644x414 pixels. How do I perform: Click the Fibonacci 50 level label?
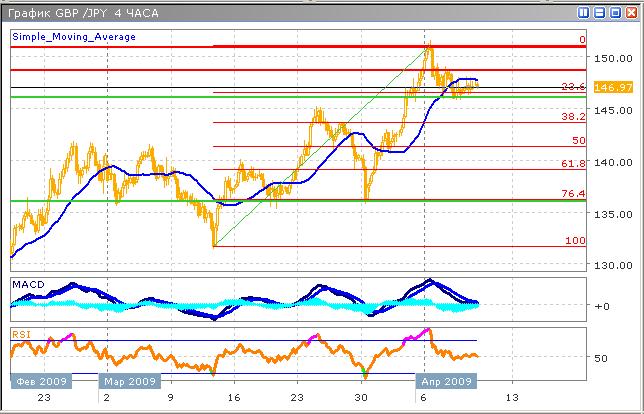tap(577, 141)
